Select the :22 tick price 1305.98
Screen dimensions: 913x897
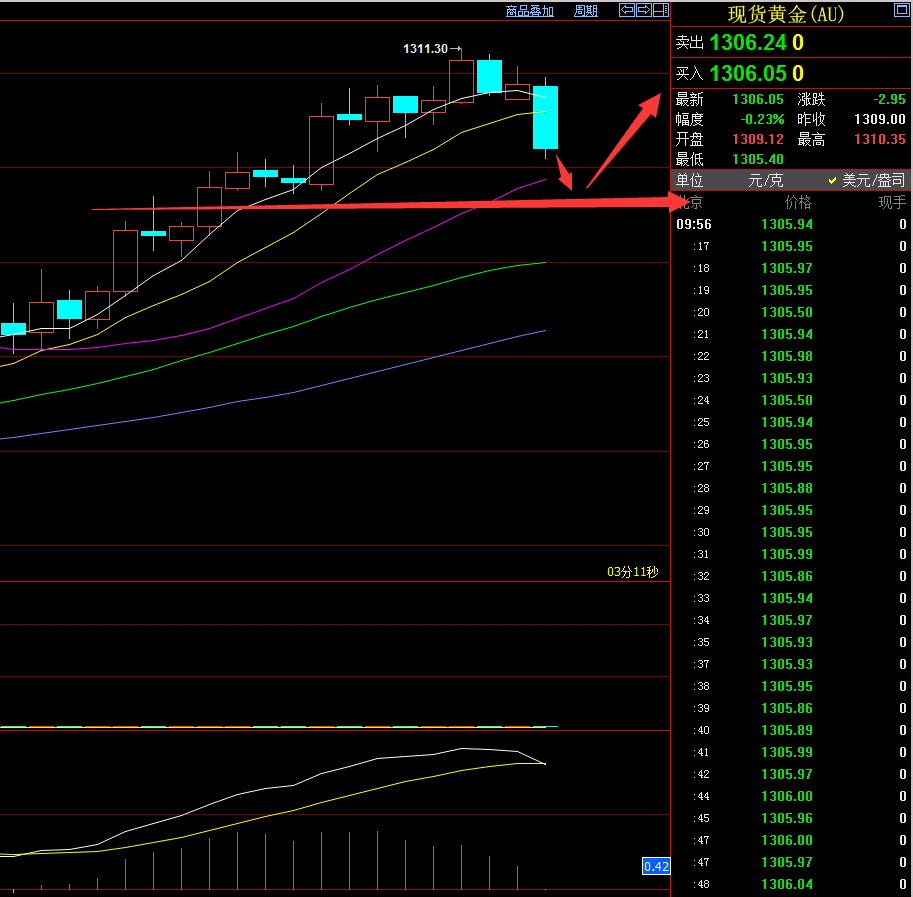coord(787,356)
